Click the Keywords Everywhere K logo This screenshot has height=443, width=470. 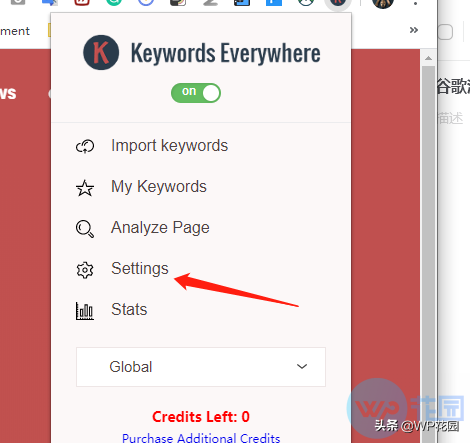click(x=101, y=52)
